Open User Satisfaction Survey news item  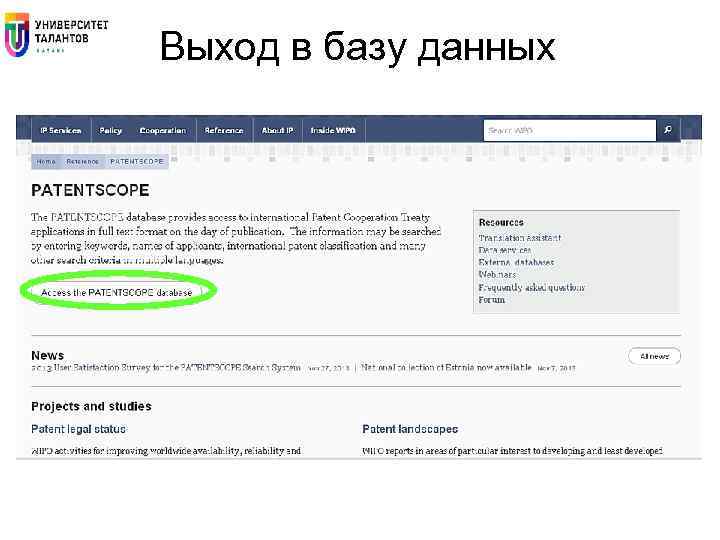166,368
